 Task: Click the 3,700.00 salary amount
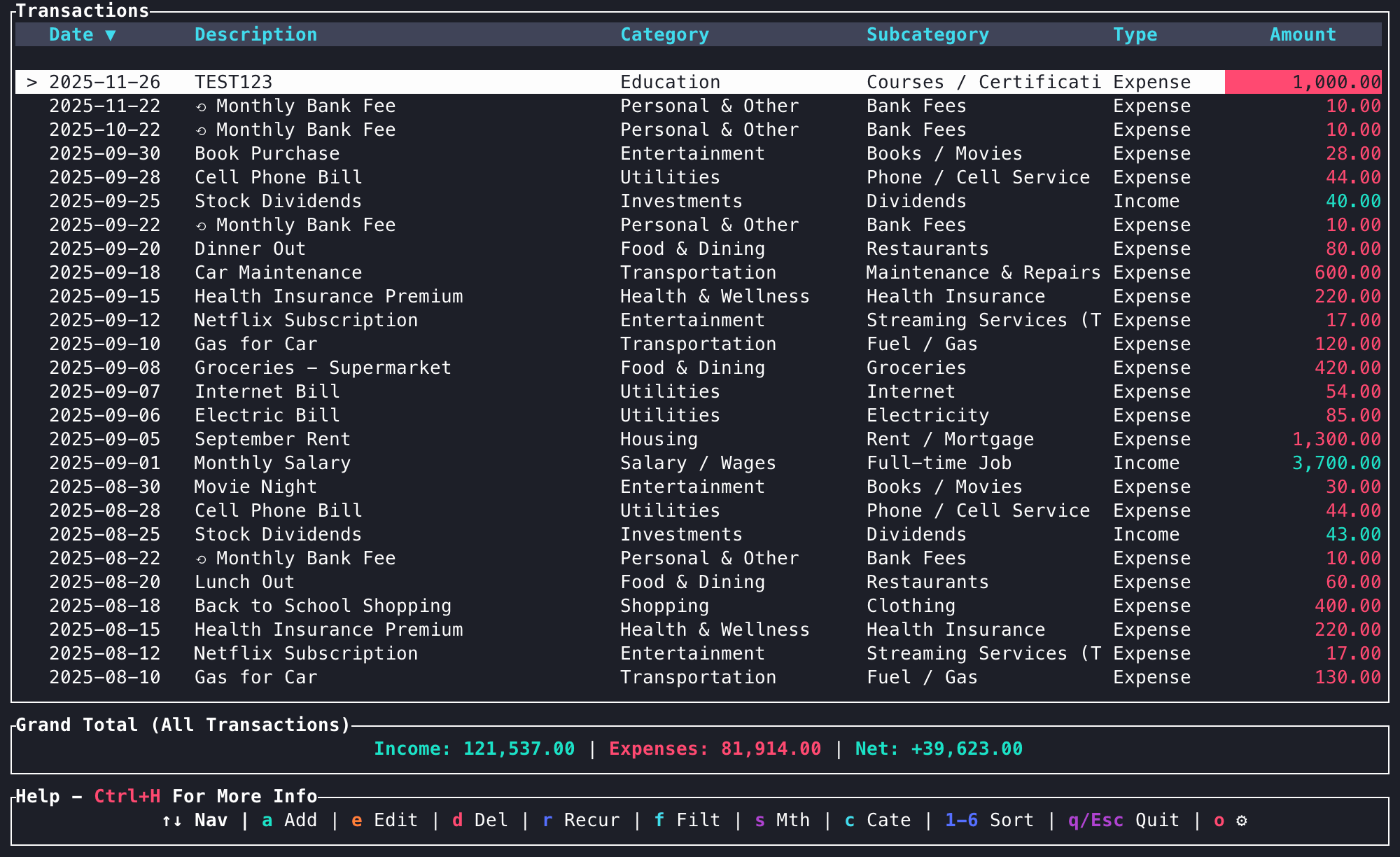[x=1336, y=463]
